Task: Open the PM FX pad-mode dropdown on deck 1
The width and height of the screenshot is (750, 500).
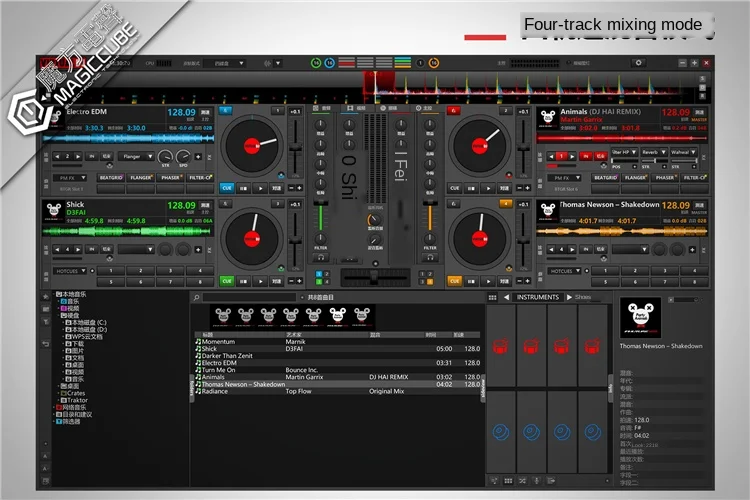Action: click(x=69, y=178)
